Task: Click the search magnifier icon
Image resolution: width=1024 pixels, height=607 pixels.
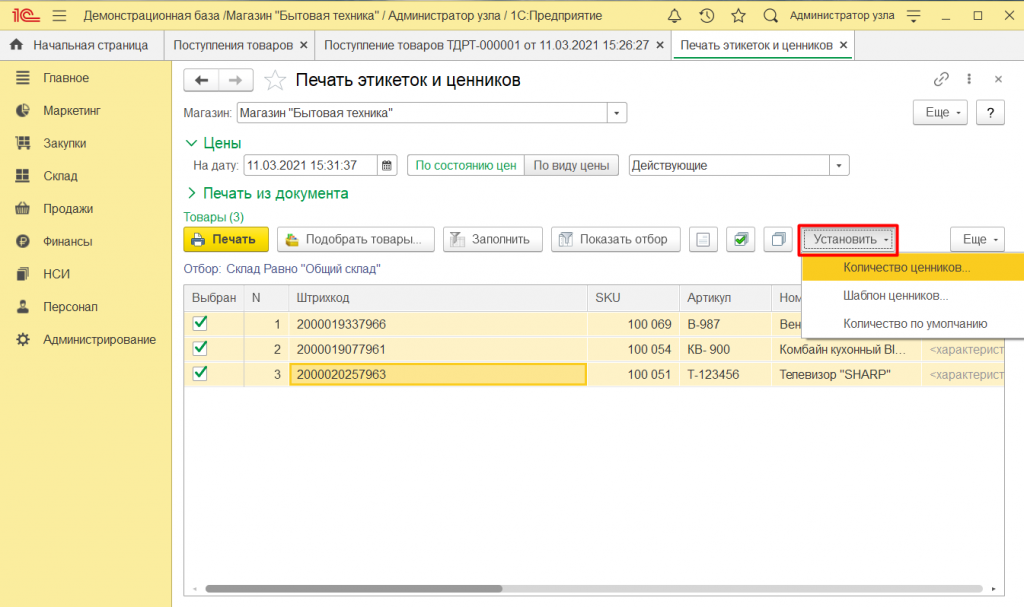Action: 770,16
